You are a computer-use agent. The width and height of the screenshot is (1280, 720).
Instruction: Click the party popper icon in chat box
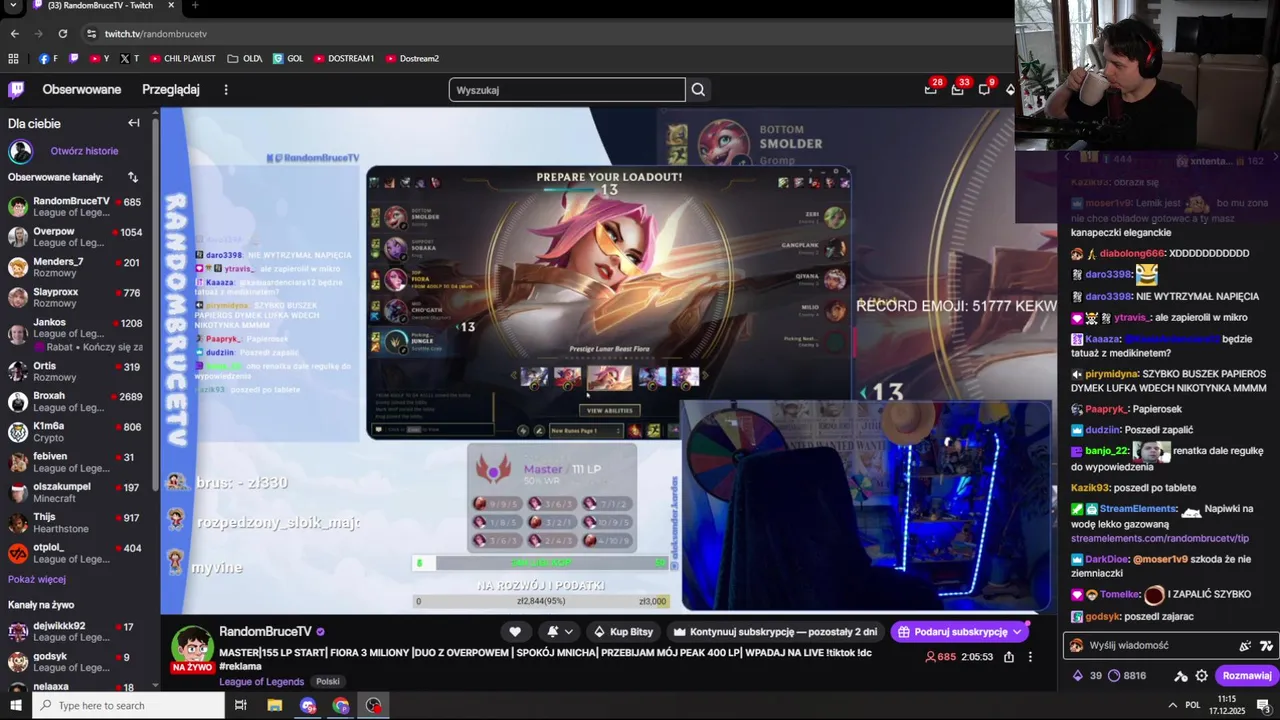1245,645
